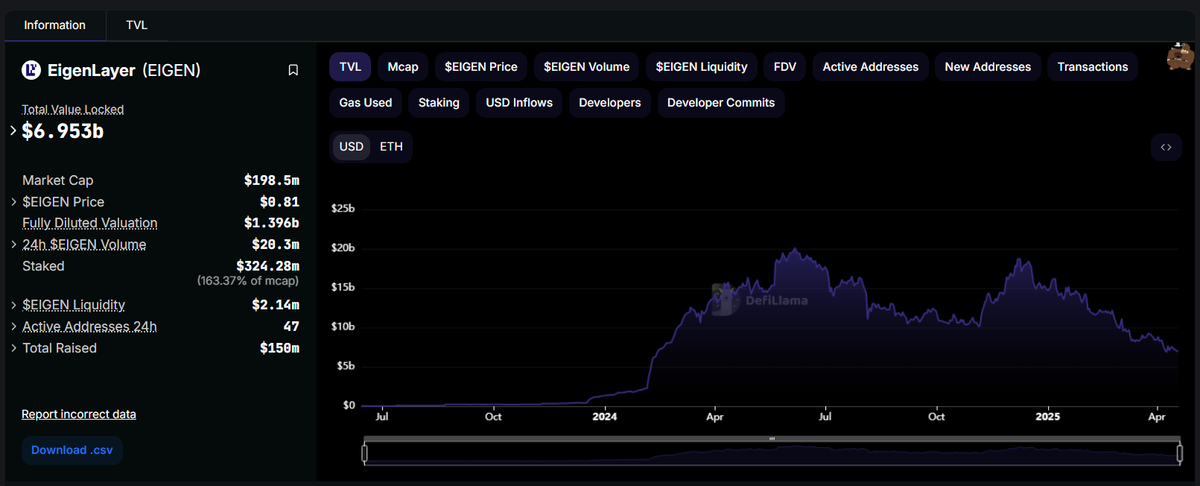Screen dimensions: 1200x486
Task: Expand the $EIGEN Liquidity row
Action: coord(14,304)
